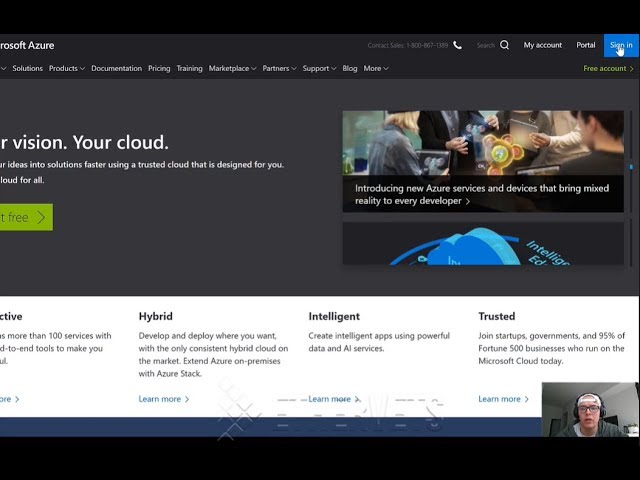
Task: Open the Pricing page
Action: 159,68
